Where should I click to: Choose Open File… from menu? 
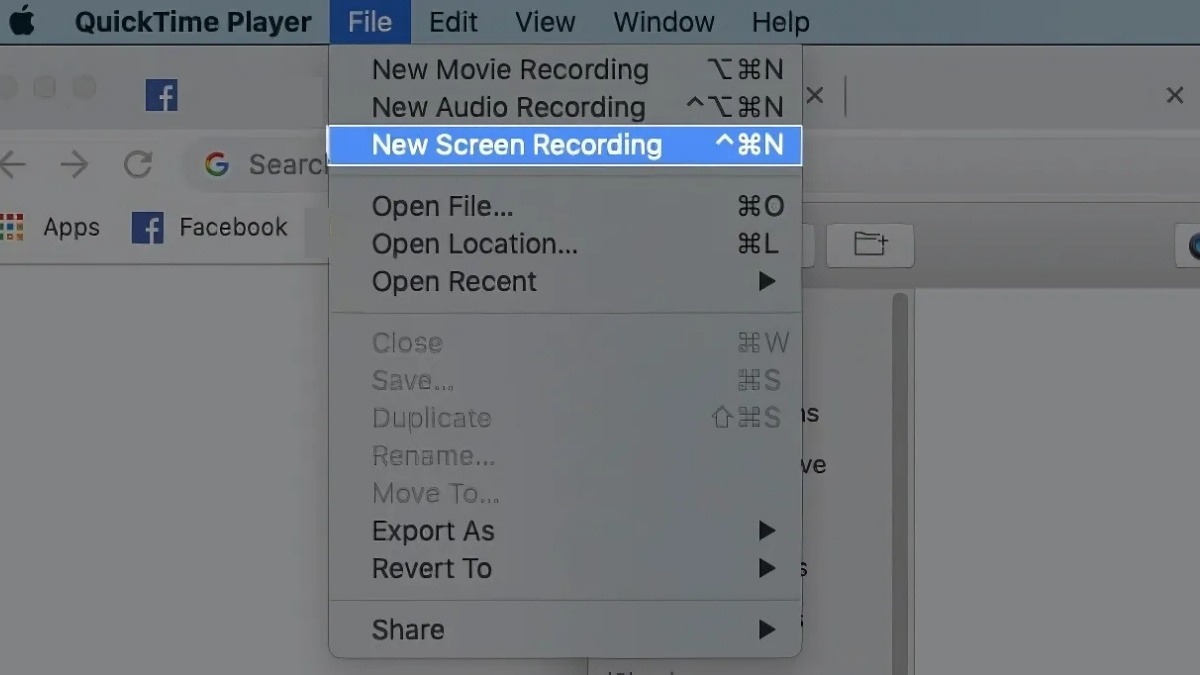(565, 206)
